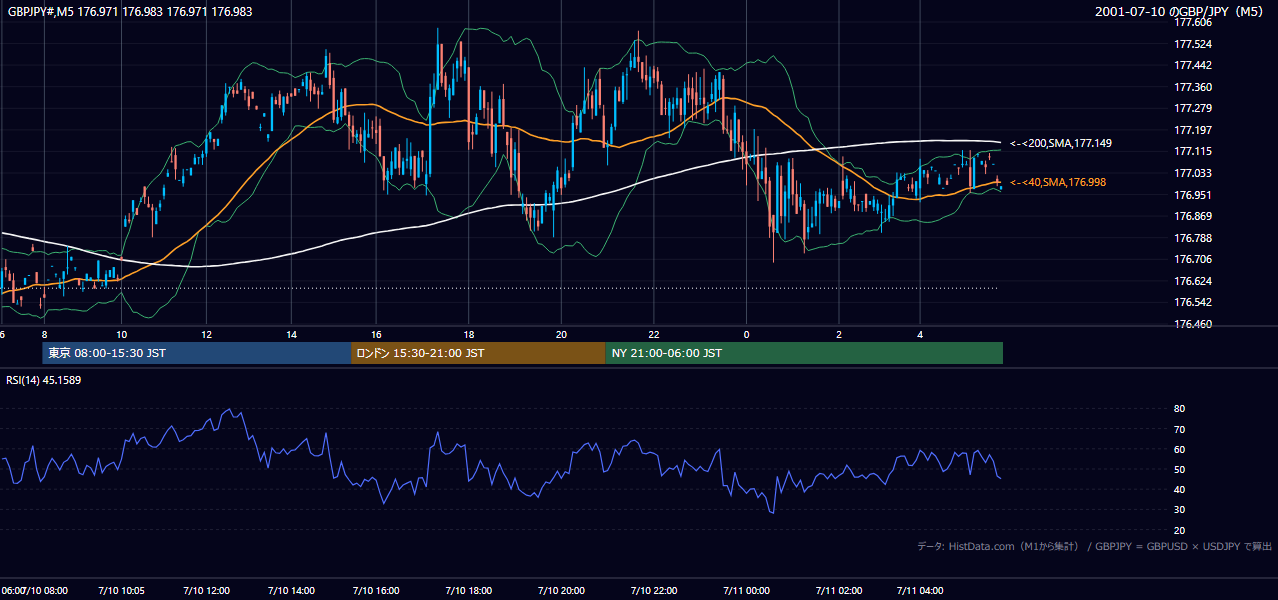The width and height of the screenshot is (1278, 600).
Task: Click RSI scale value 20 on right
Action: pyautogui.click(x=1179, y=530)
